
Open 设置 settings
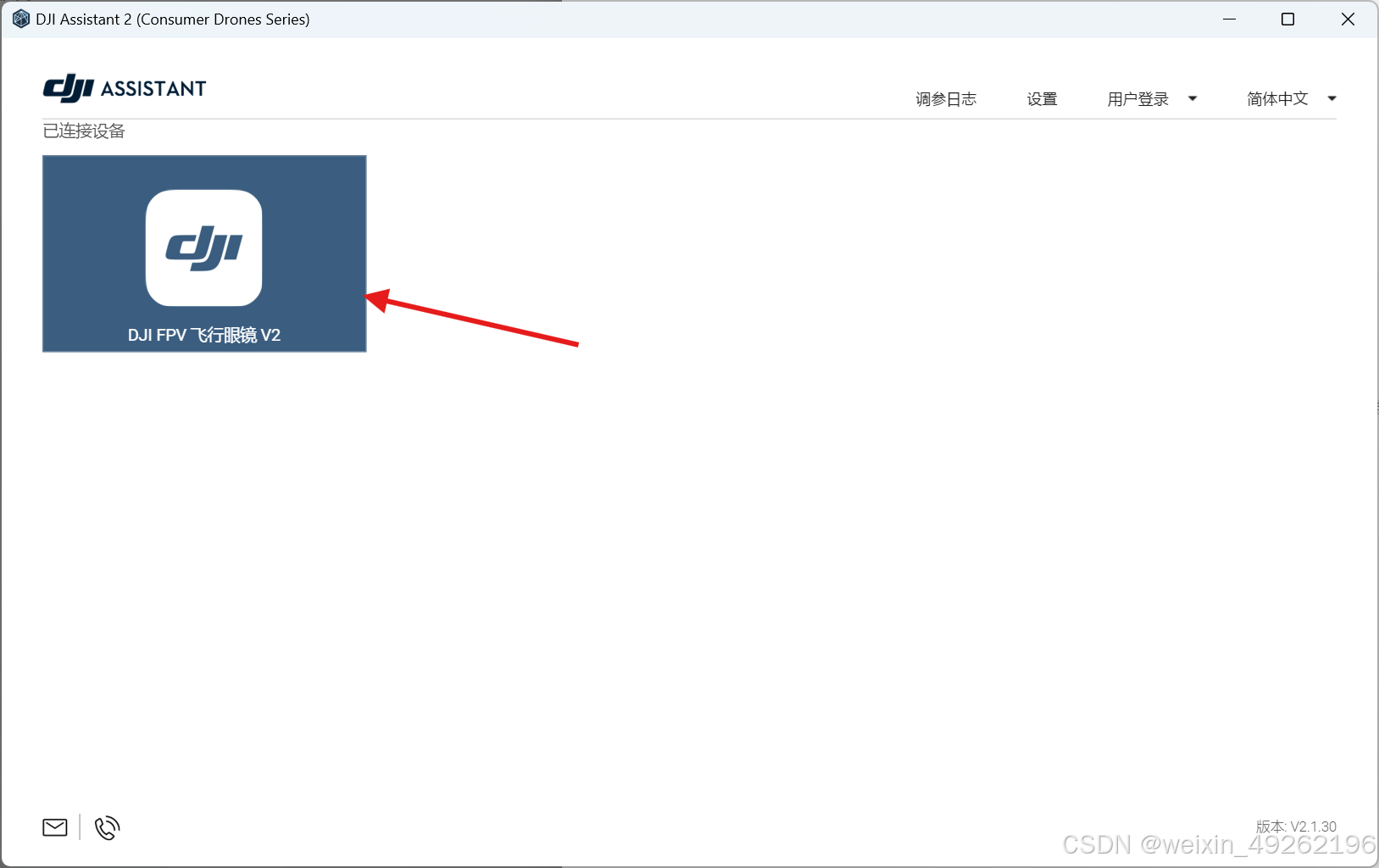tap(1042, 99)
